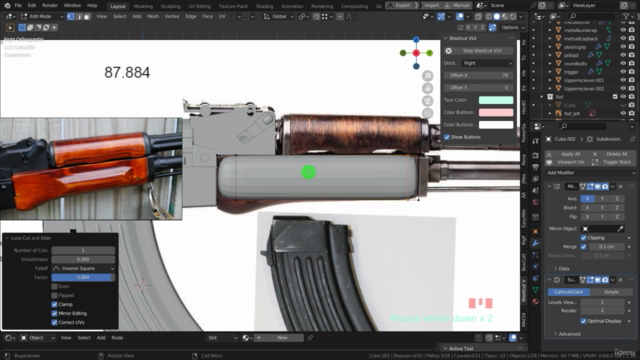The image size is (640, 360).
Task: Open the Tool properties tab icon
Action: 535,141
